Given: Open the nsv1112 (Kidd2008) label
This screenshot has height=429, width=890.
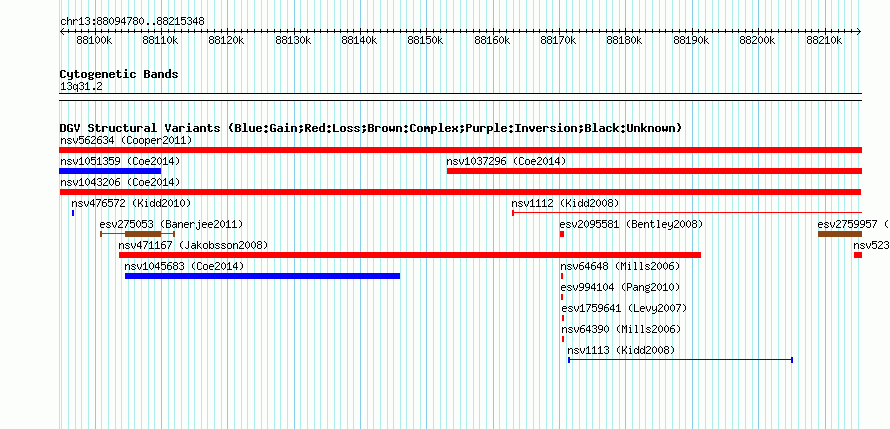Looking at the screenshot, I should (x=565, y=203).
